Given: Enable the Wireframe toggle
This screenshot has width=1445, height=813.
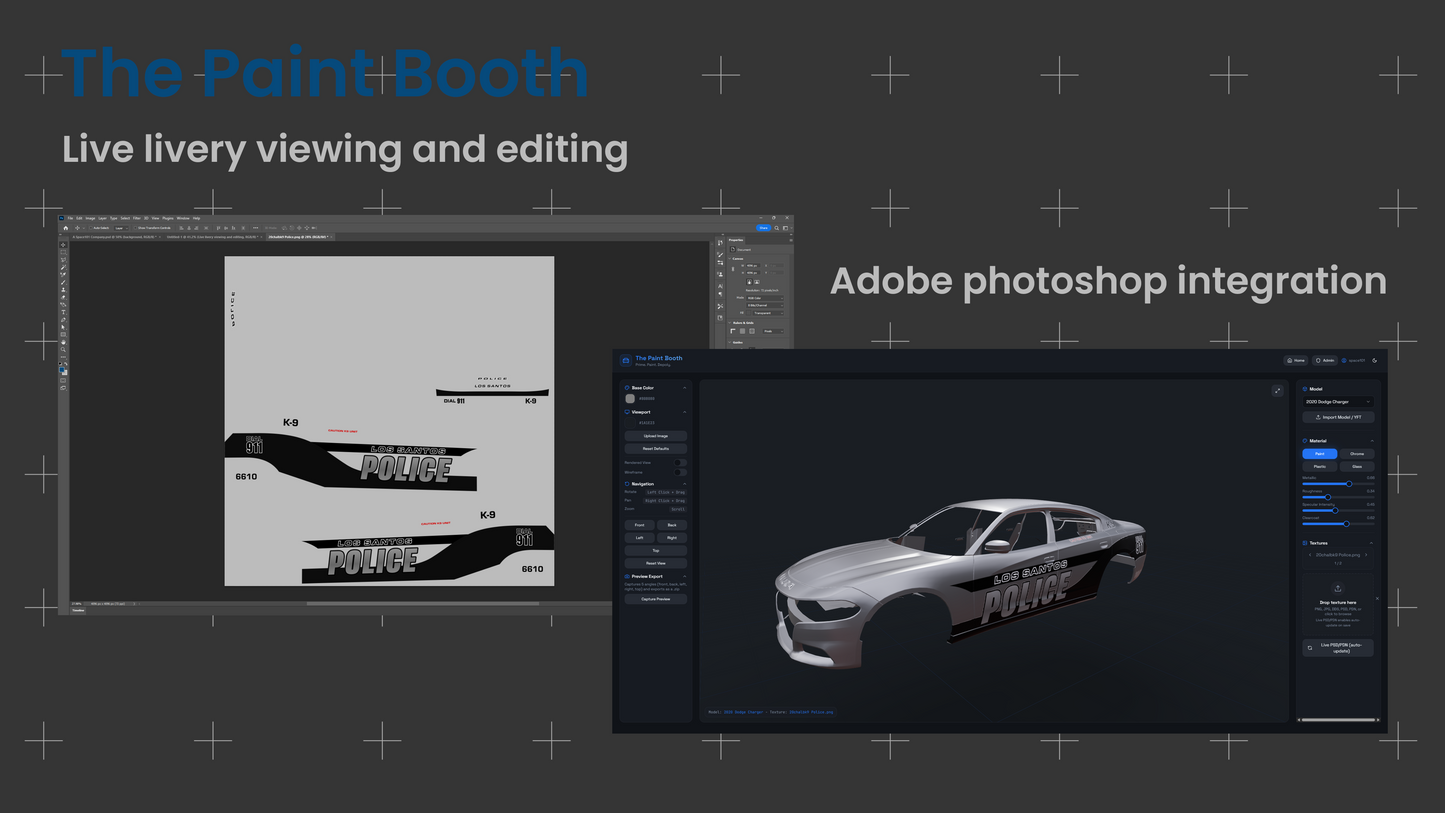Looking at the screenshot, I should [x=680, y=472].
